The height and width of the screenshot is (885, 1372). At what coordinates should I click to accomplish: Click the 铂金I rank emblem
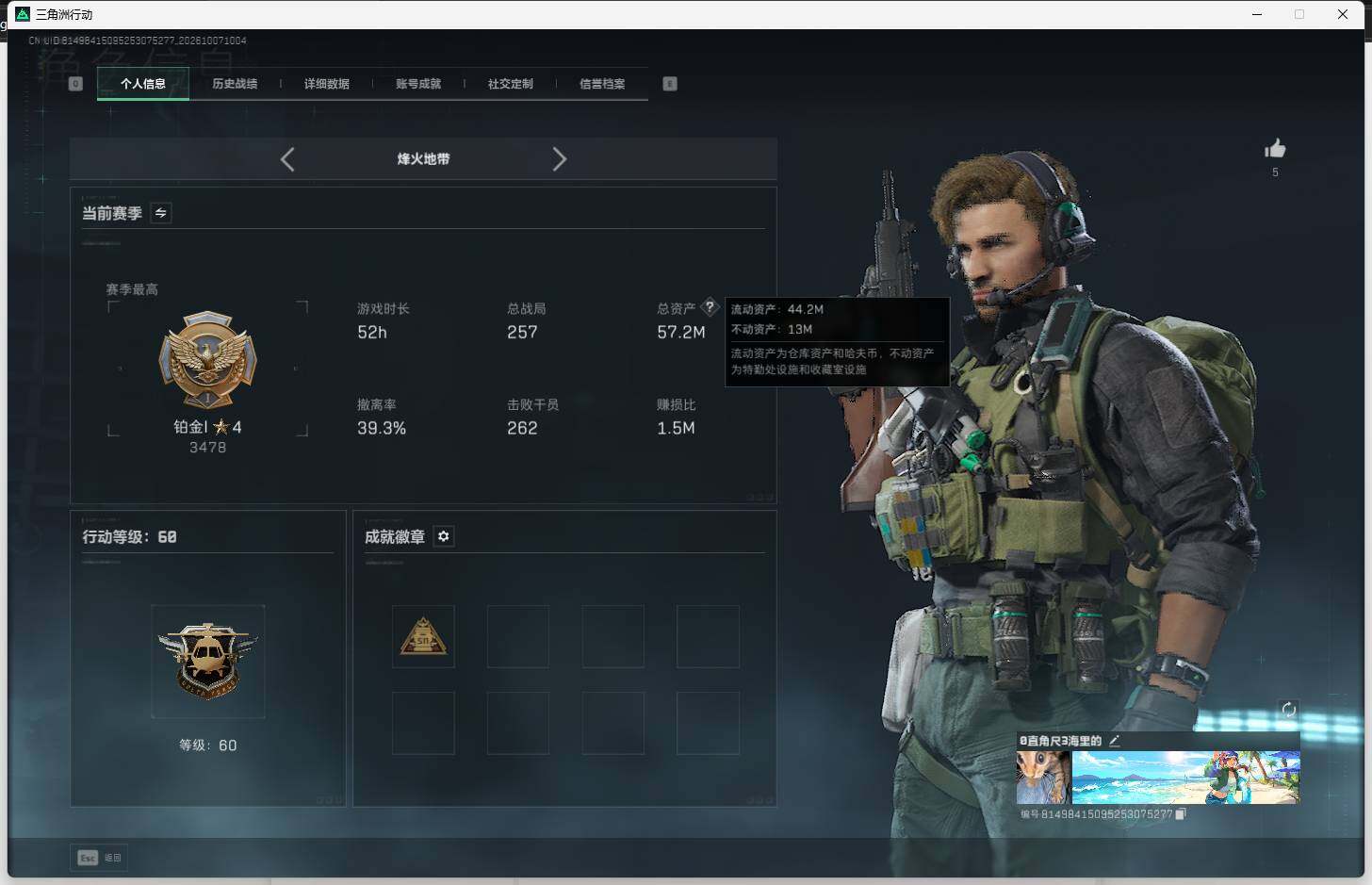[207, 361]
